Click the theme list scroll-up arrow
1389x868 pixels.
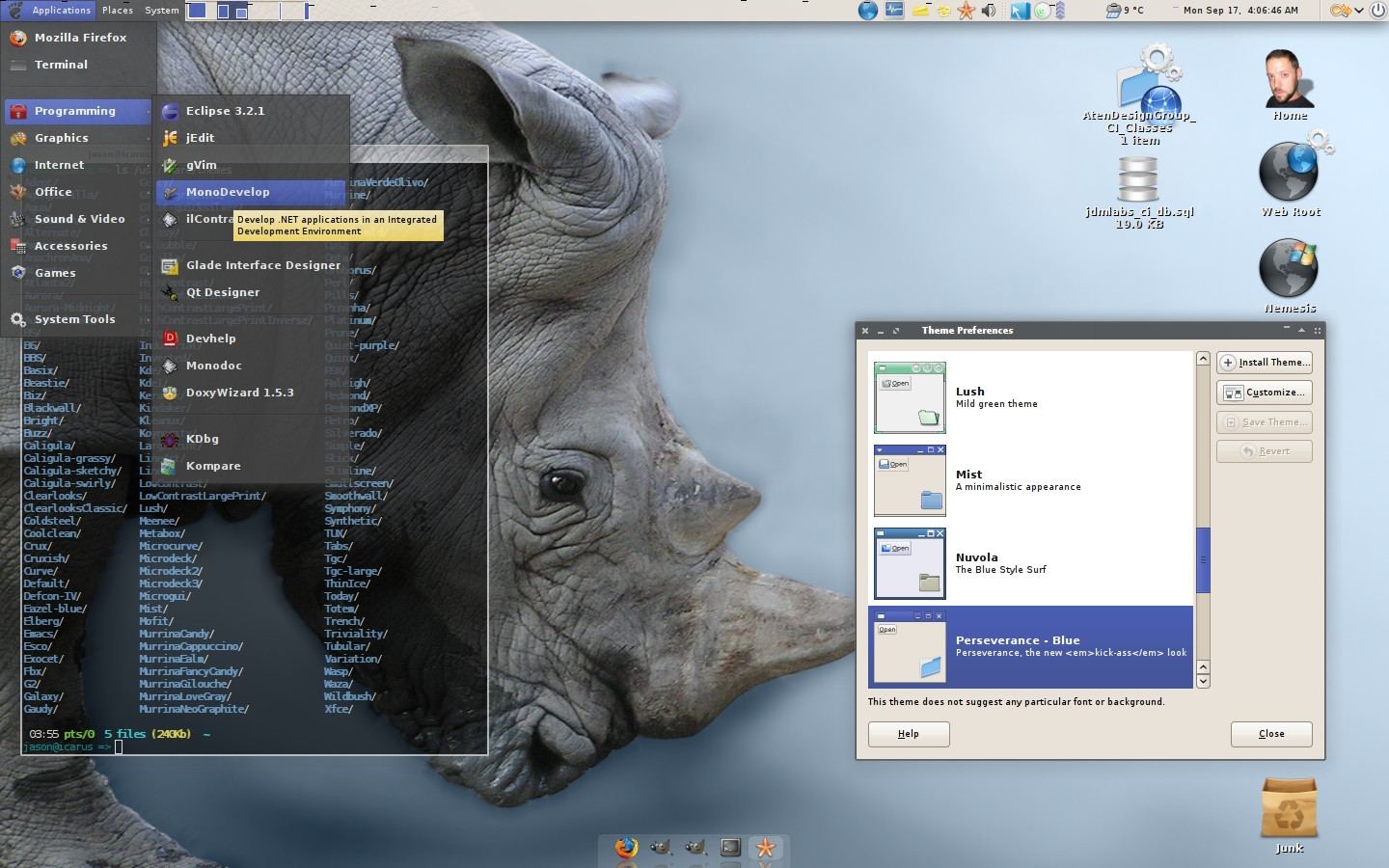1203,359
